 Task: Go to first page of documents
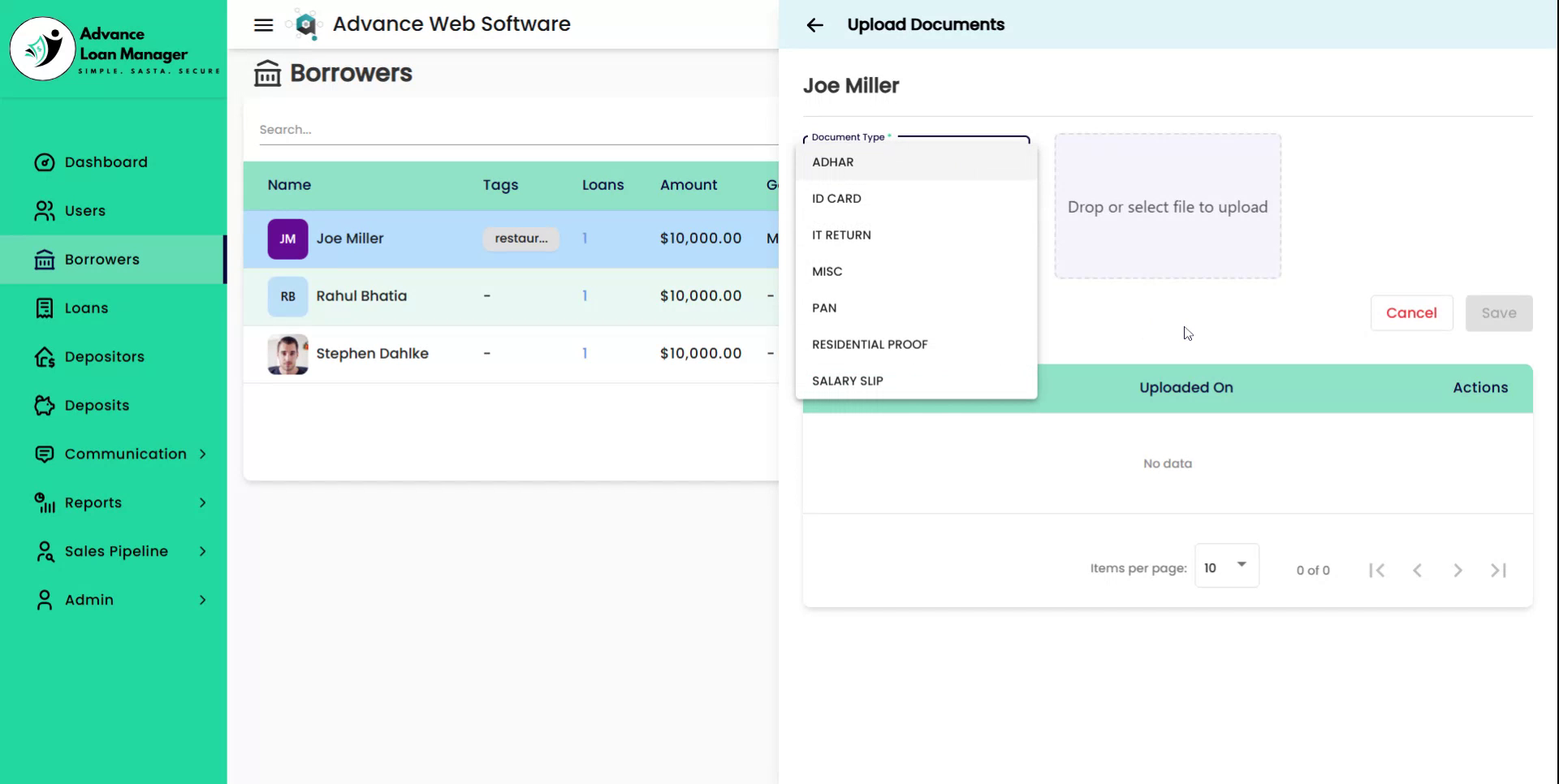pyautogui.click(x=1376, y=571)
